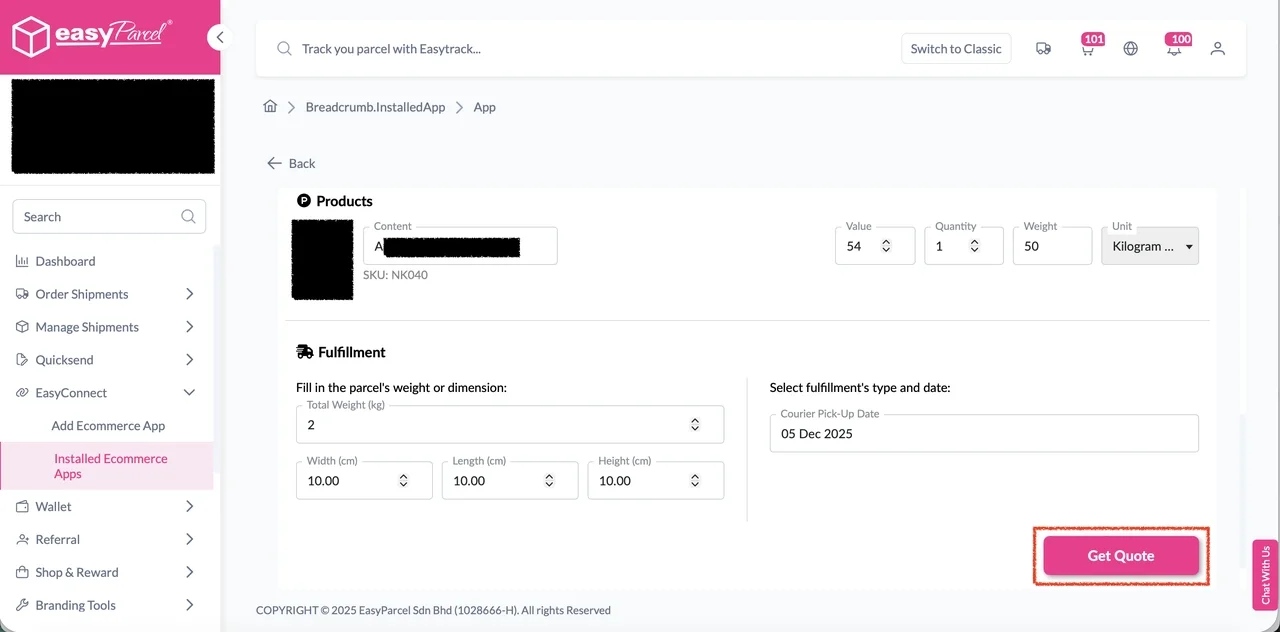Click the Get Quote button
Viewport: 1280px width, 632px height.
(1120, 555)
